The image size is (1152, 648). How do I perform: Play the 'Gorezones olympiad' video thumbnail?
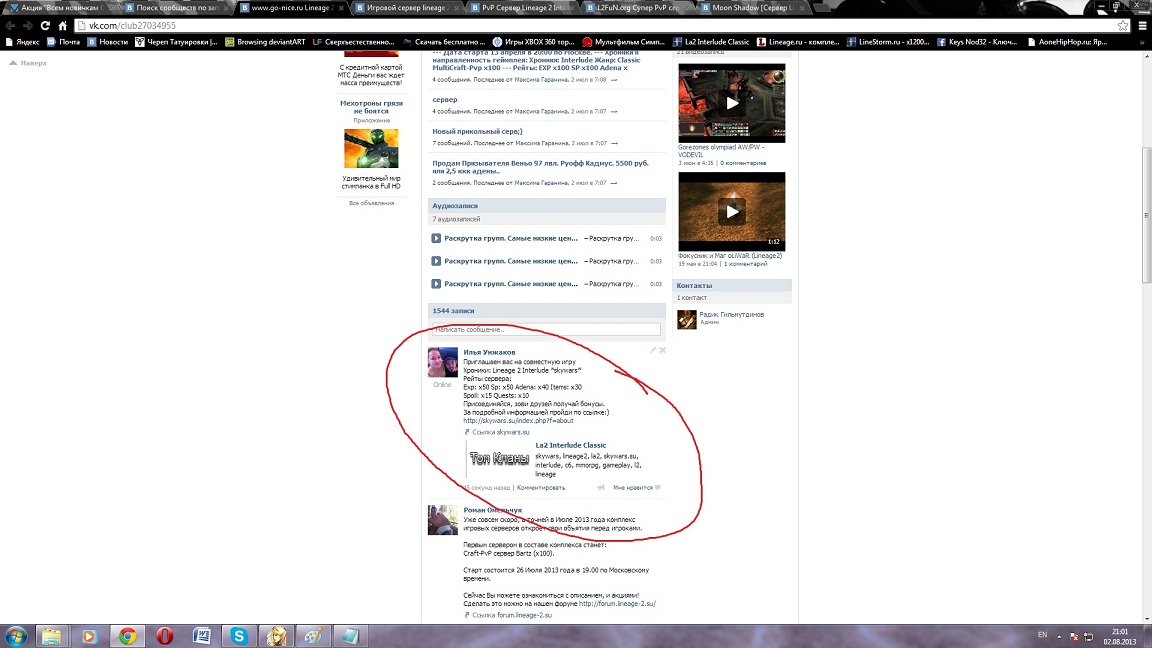tap(732, 103)
